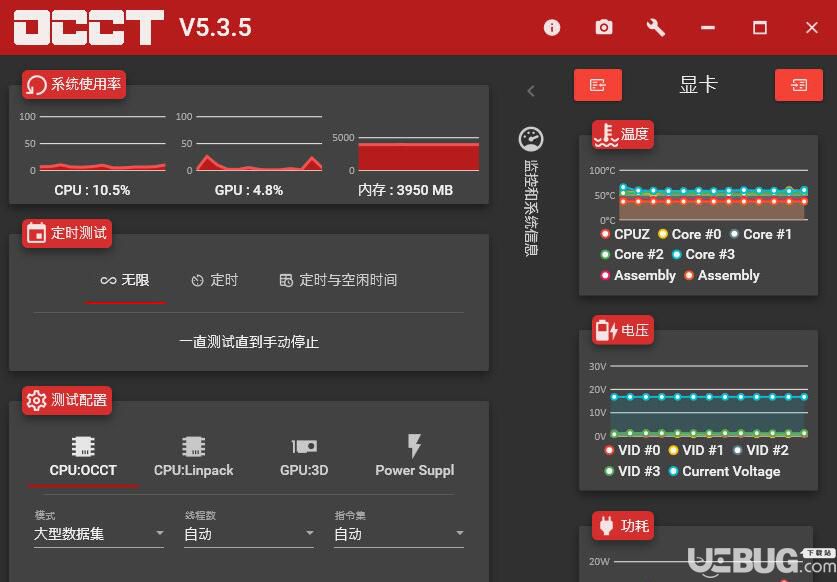Switch to GPU:3D test tab

tap(304, 459)
